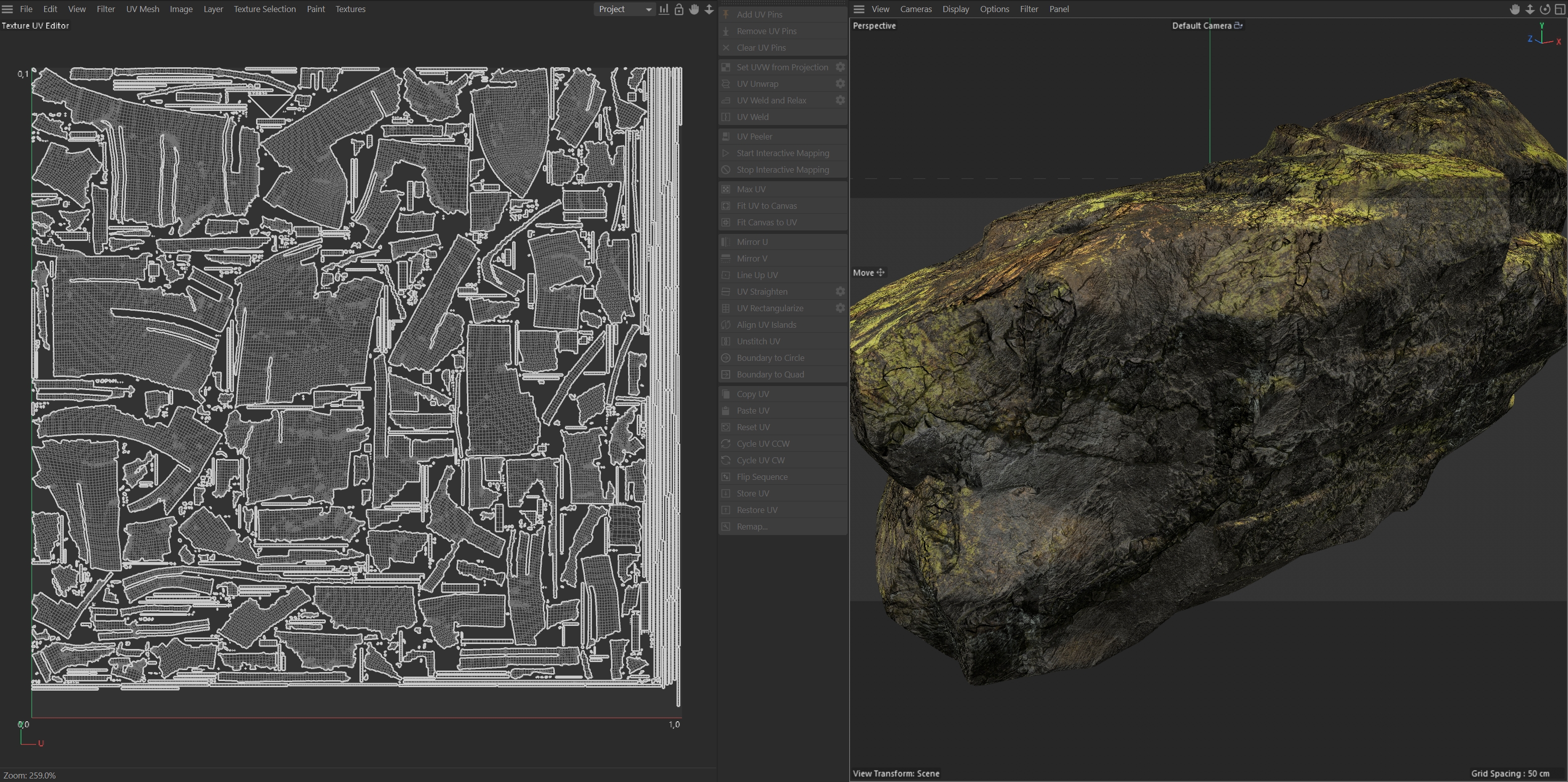Click the camera icon beside Default Camera
The height and width of the screenshot is (782, 1568).
click(1238, 26)
